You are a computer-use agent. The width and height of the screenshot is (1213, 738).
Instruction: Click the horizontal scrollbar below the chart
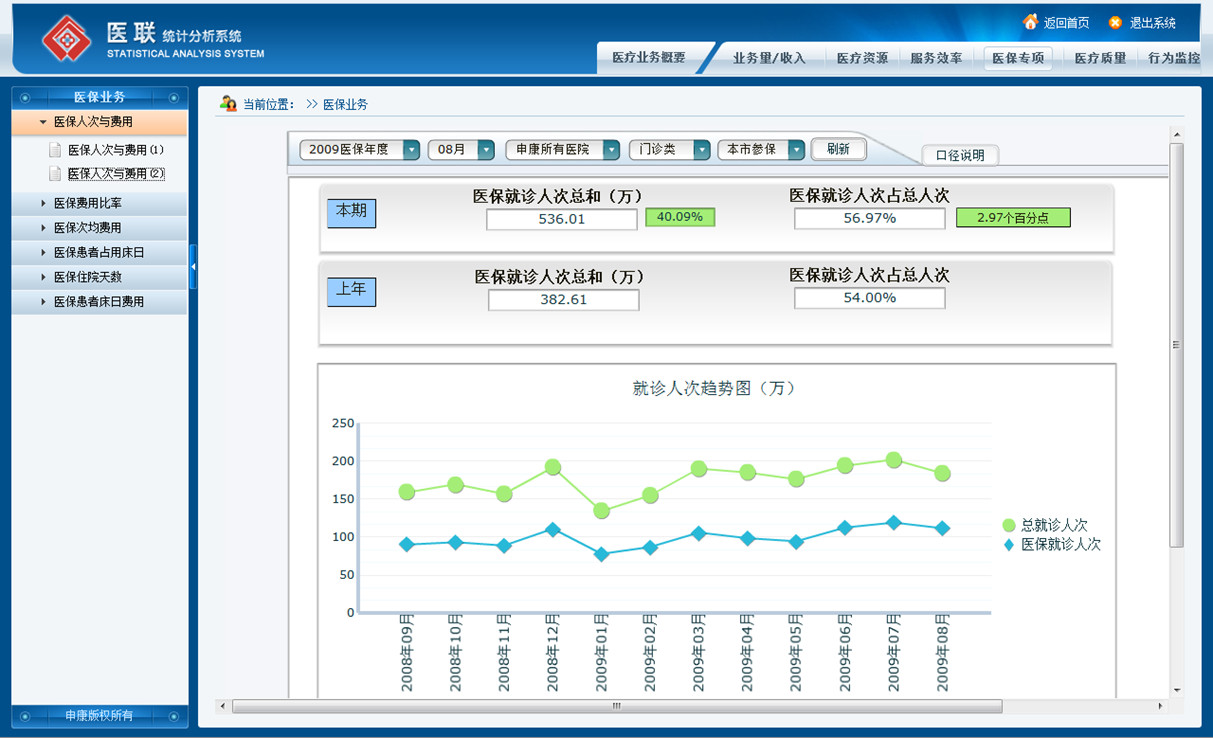coord(616,706)
